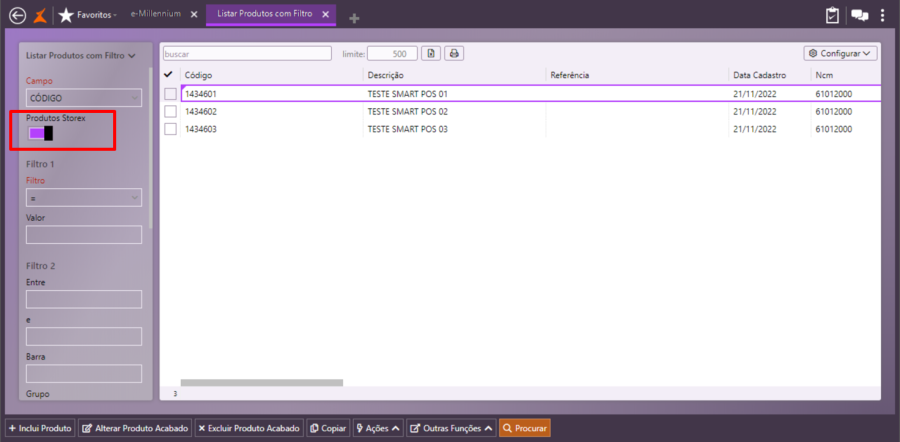Image resolution: width=900 pixels, height=442 pixels.
Task: Select the cell TESTE SMART POS 03
Action: [x=407, y=129]
